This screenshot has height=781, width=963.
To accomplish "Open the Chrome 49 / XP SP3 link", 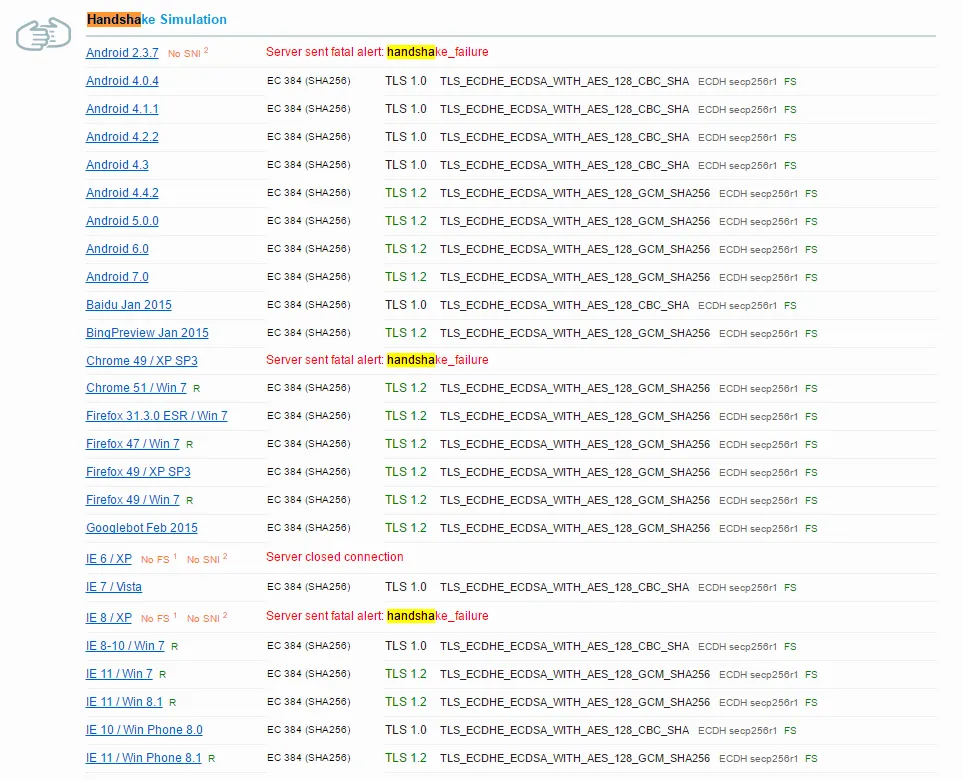I will point(142,361).
